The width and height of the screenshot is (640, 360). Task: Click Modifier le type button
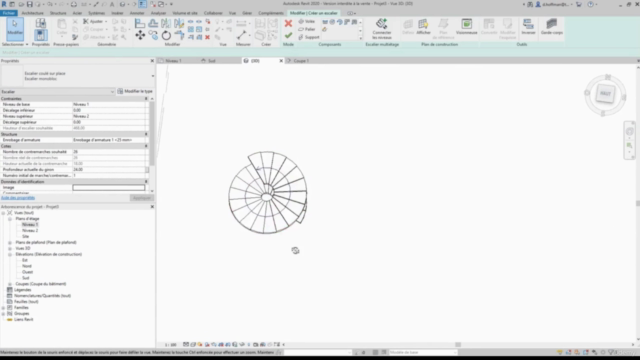click(x=135, y=91)
